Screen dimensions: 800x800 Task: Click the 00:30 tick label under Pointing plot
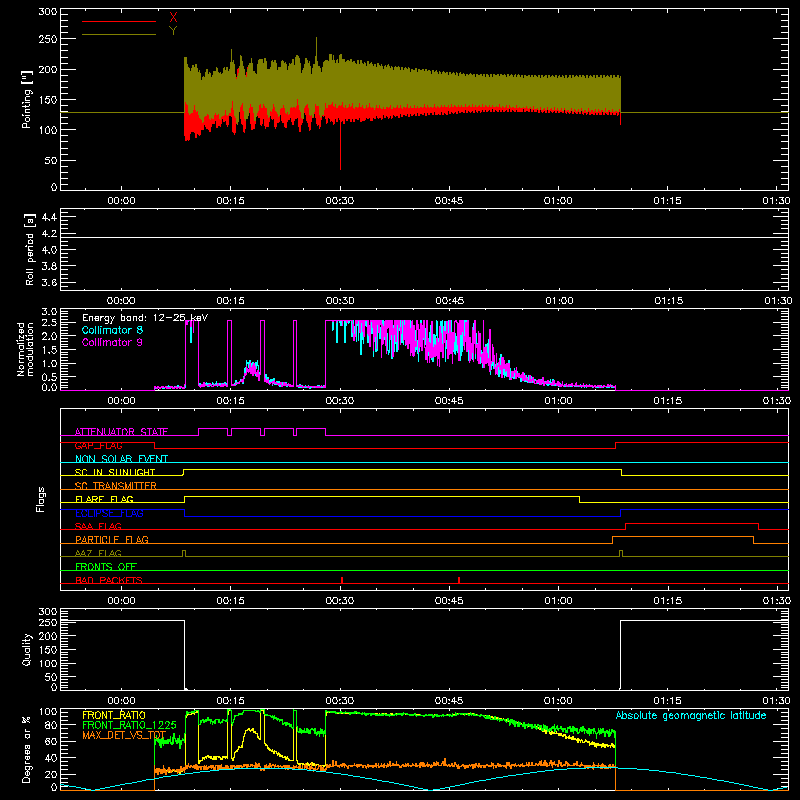pos(340,201)
